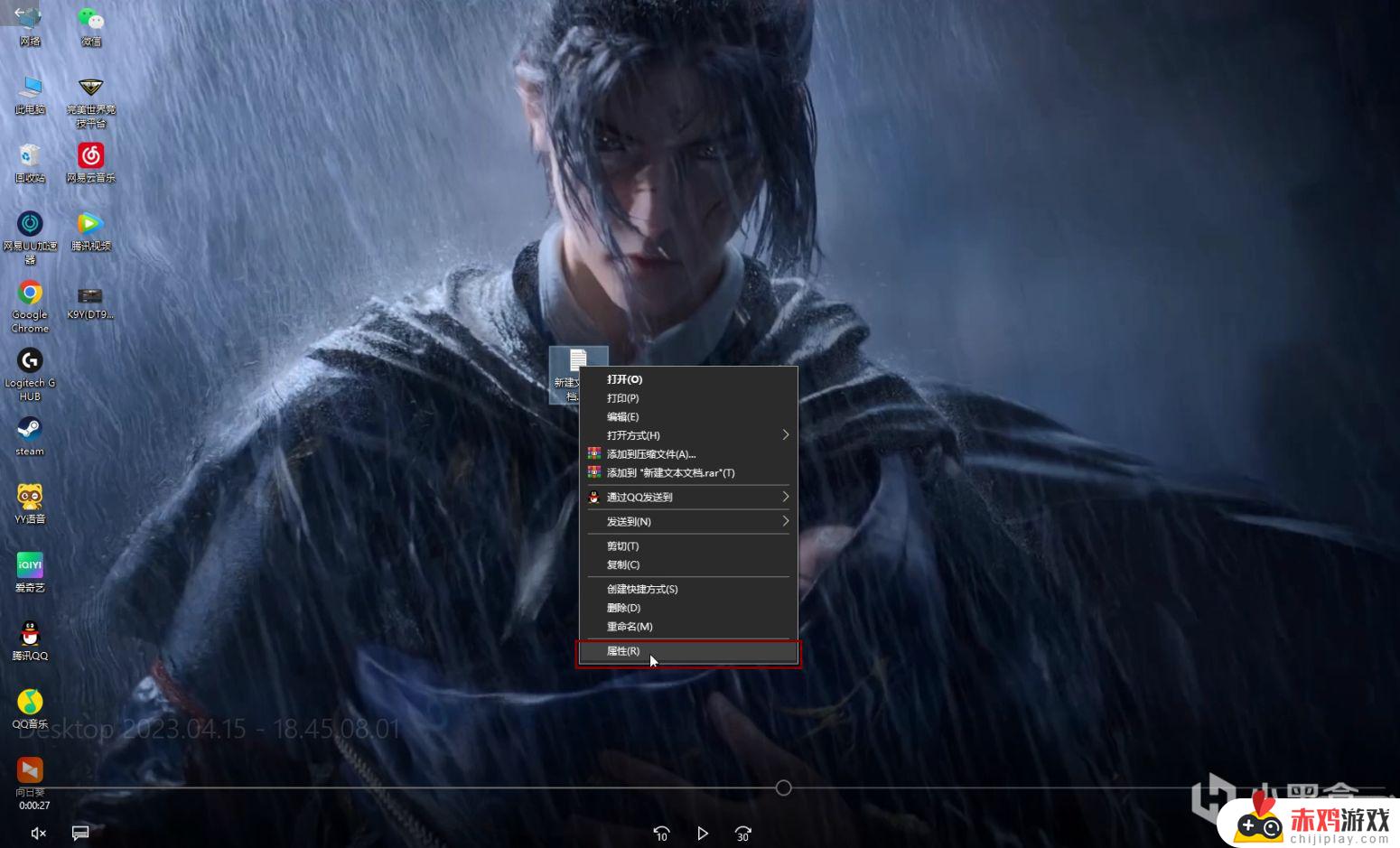Choose 编辑(E) from context menu

[688, 417]
